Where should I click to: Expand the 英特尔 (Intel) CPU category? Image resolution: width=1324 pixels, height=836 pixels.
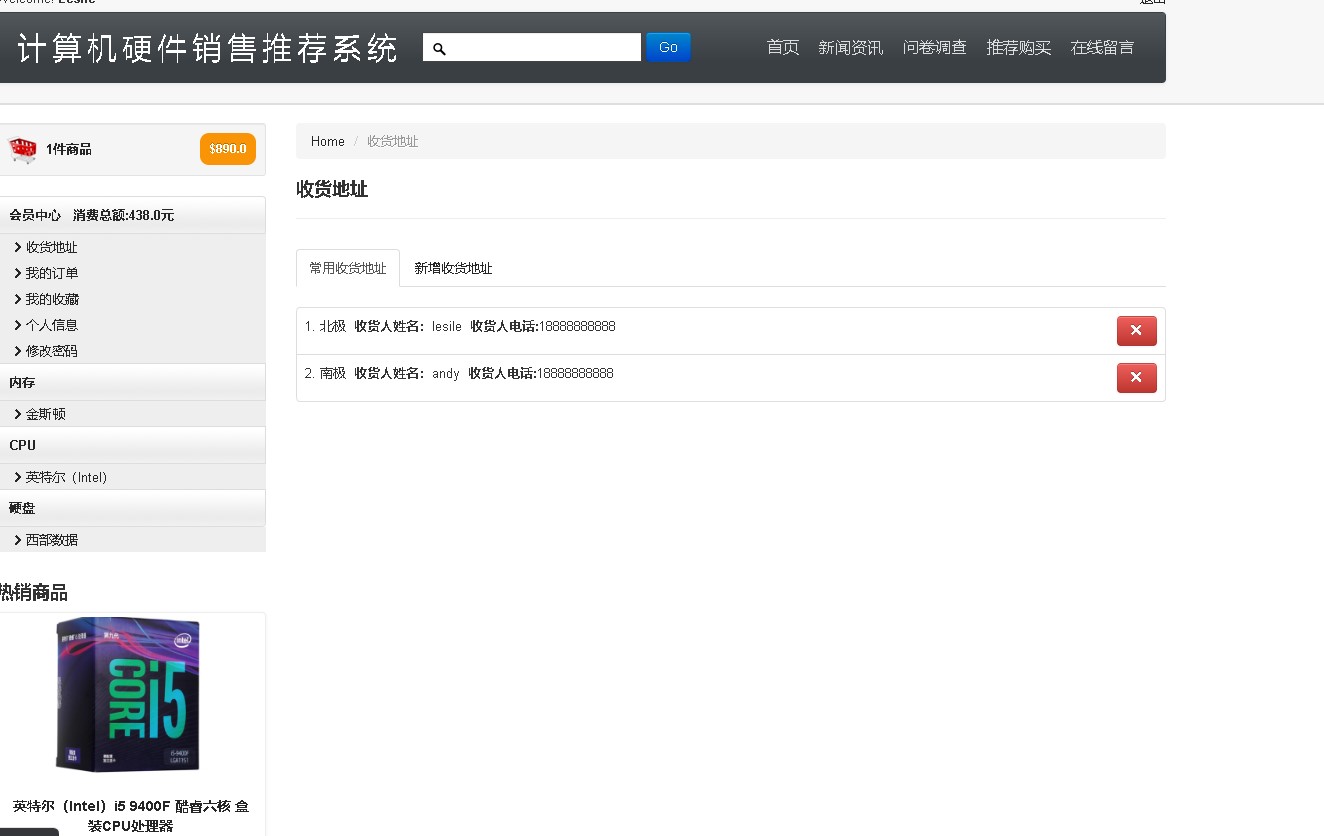click(66, 477)
